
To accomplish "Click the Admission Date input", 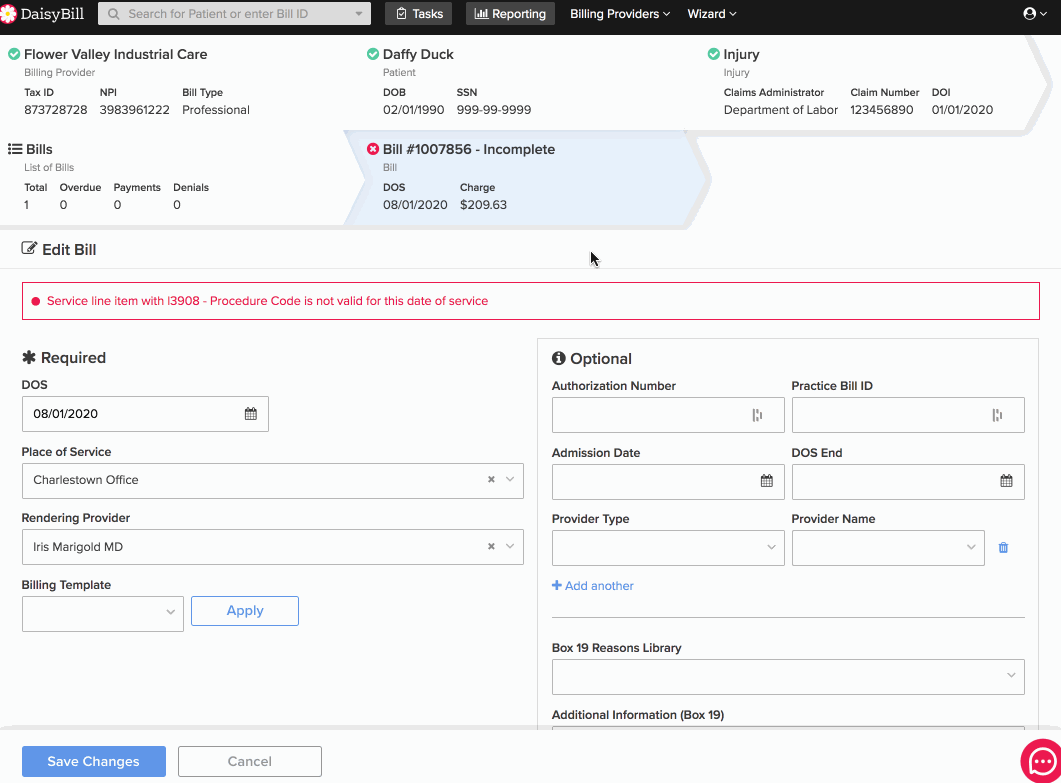I will [668, 481].
